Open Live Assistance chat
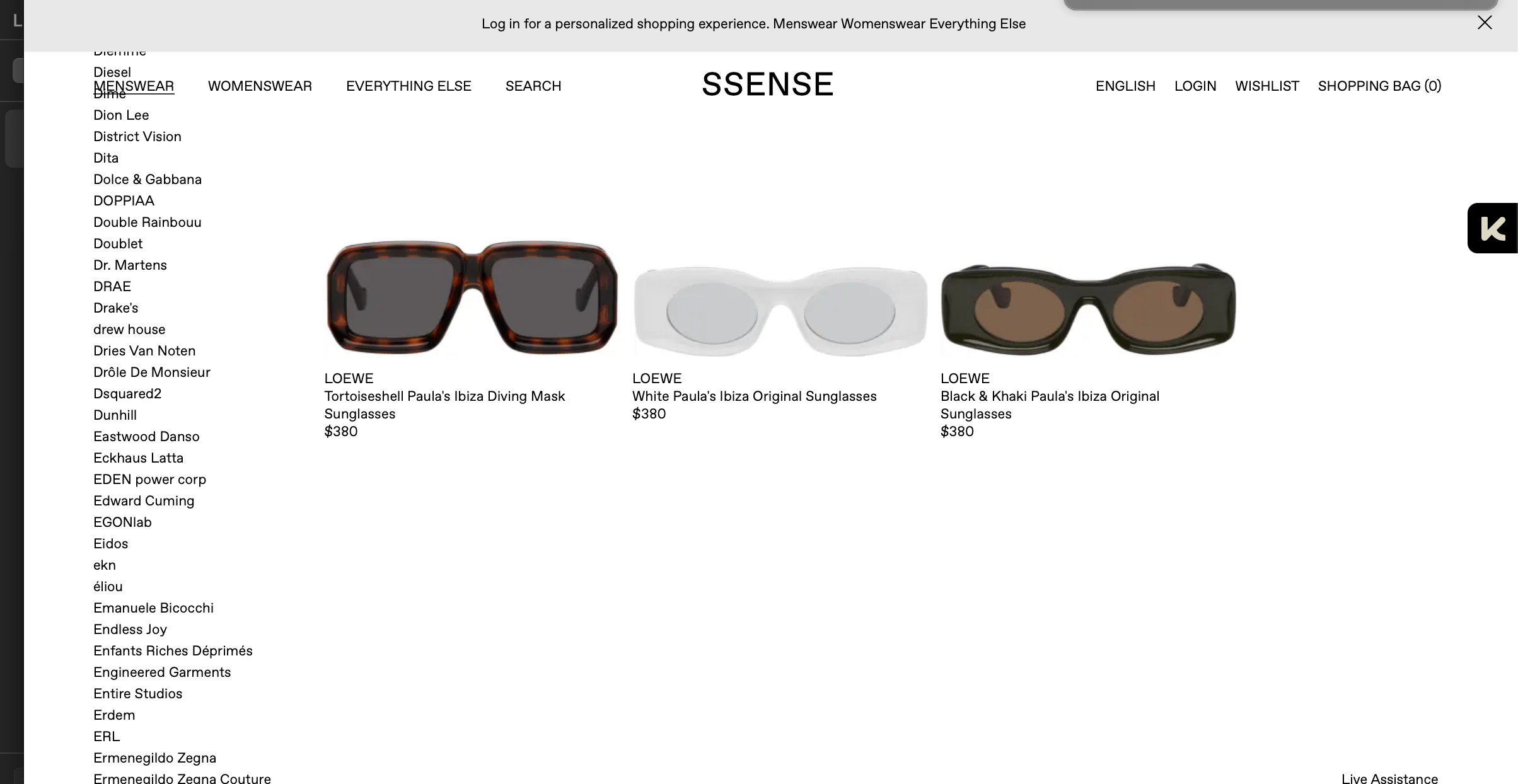 coord(1389,778)
